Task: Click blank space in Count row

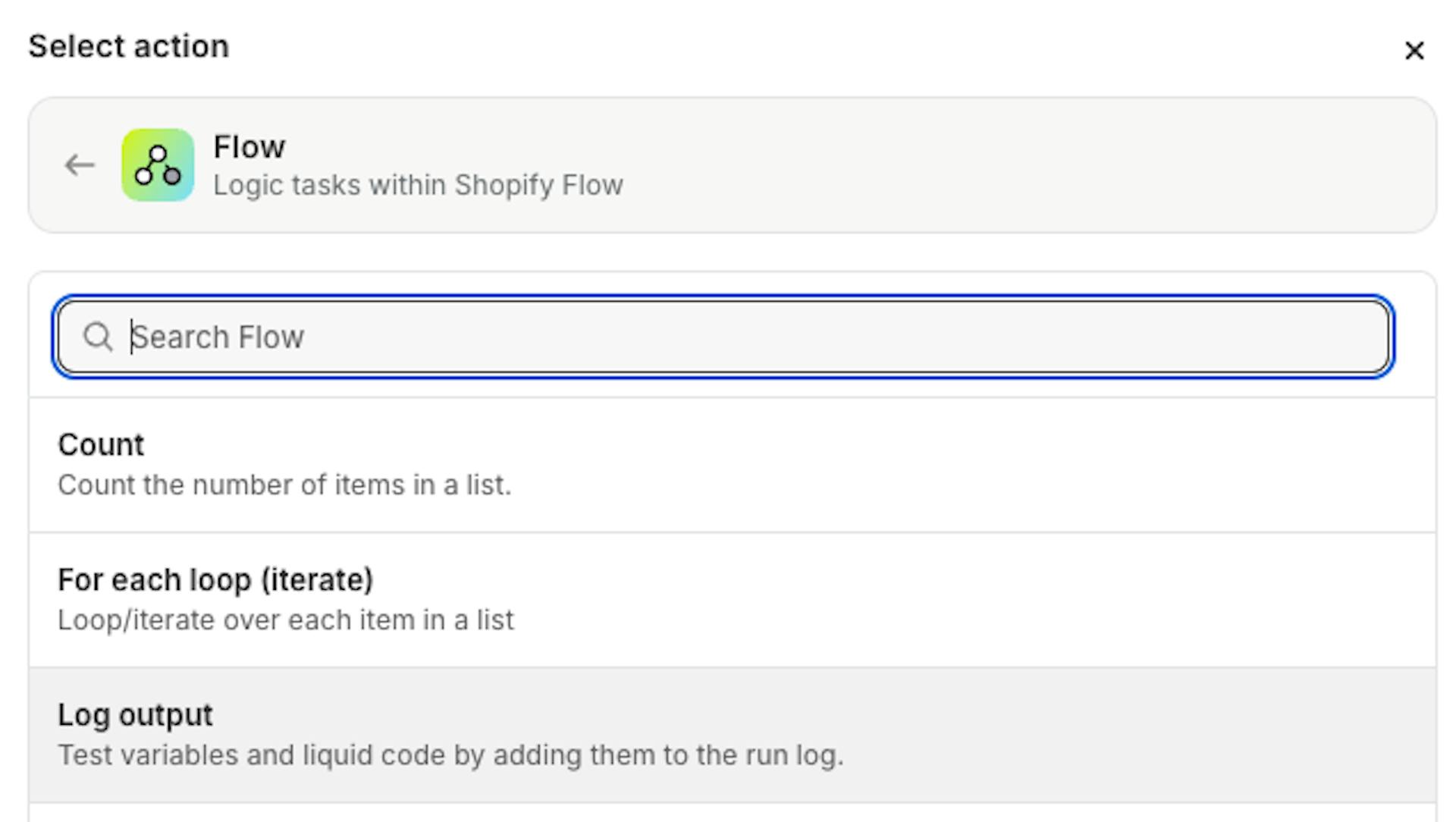Action: [986, 464]
